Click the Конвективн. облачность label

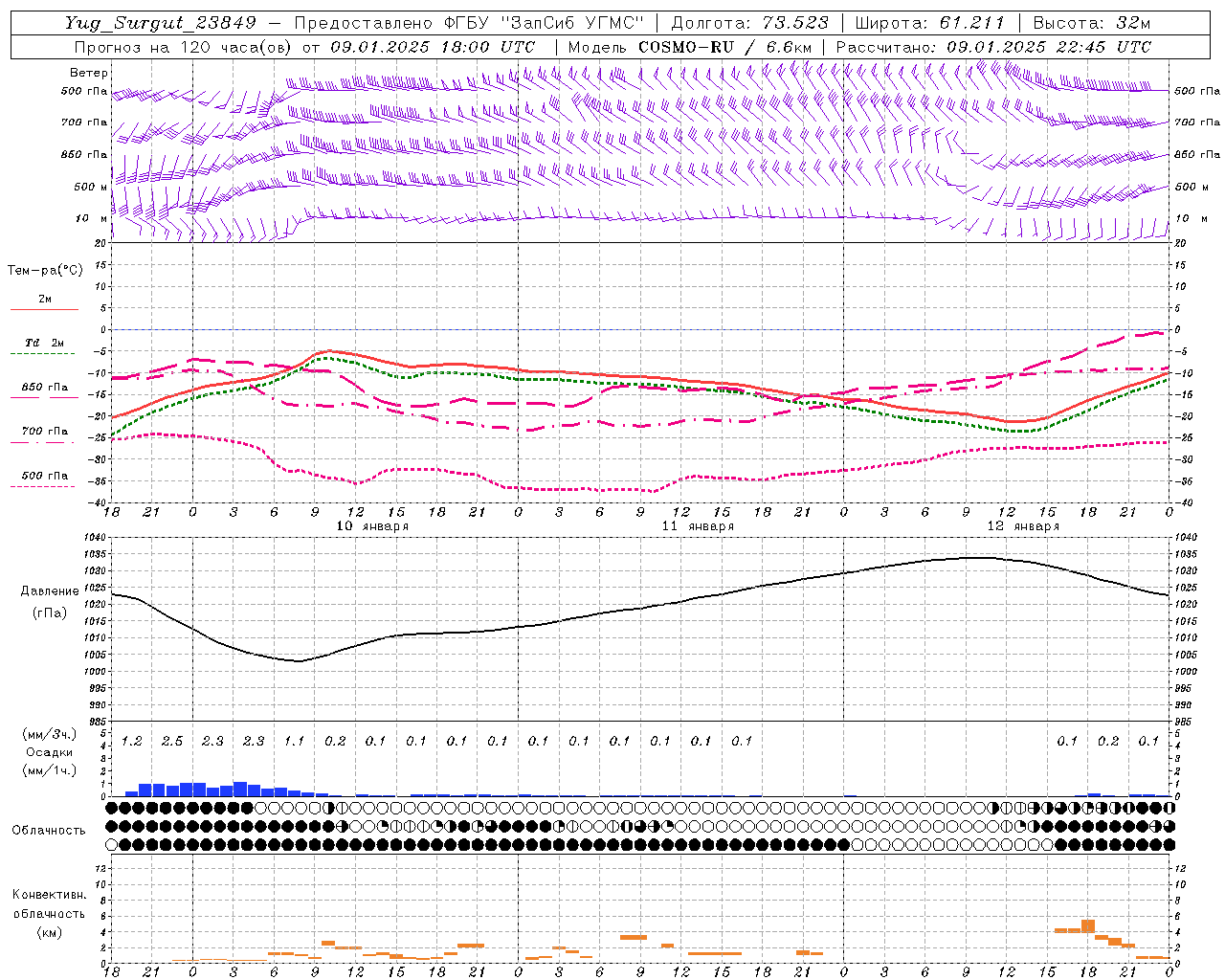point(49,904)
